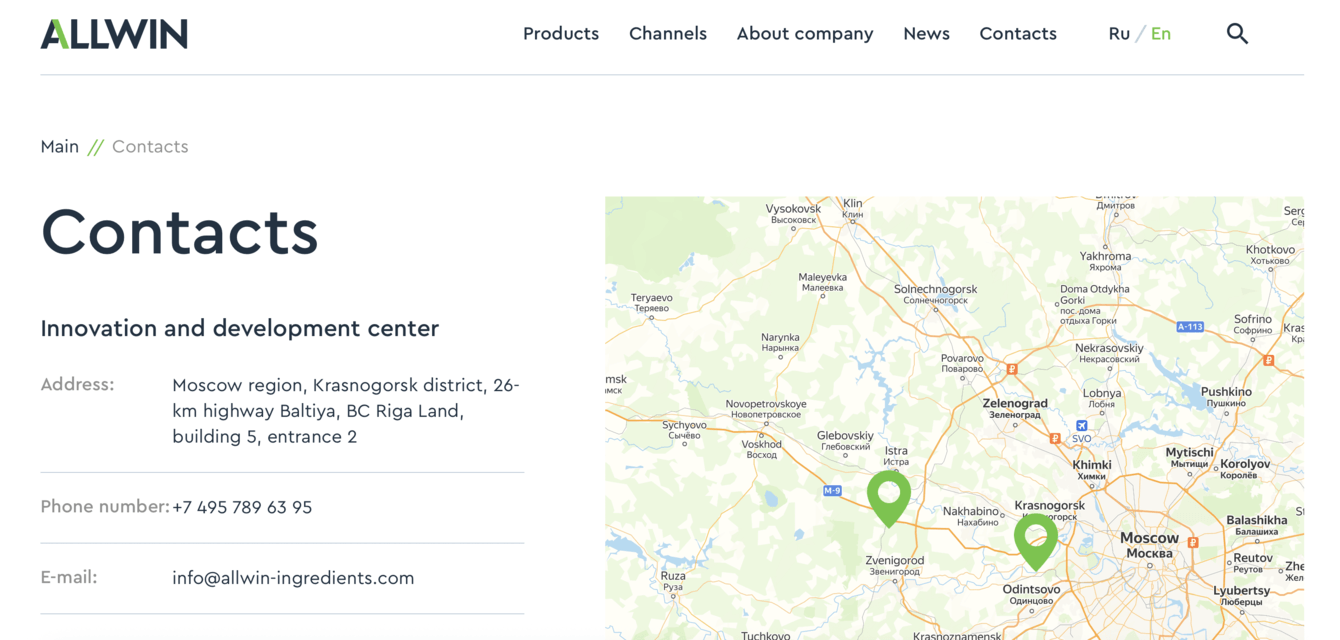
Task: Click the ALLWIN logo
Action: click(x=114, y=34)
